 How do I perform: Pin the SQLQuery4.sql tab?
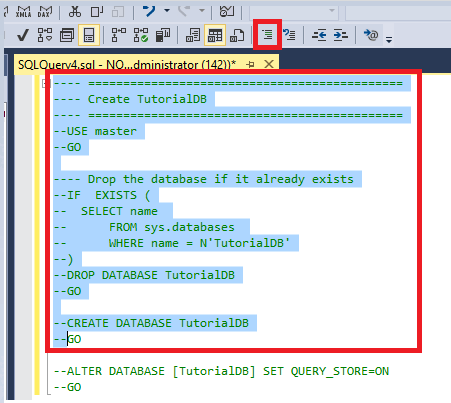250,64
